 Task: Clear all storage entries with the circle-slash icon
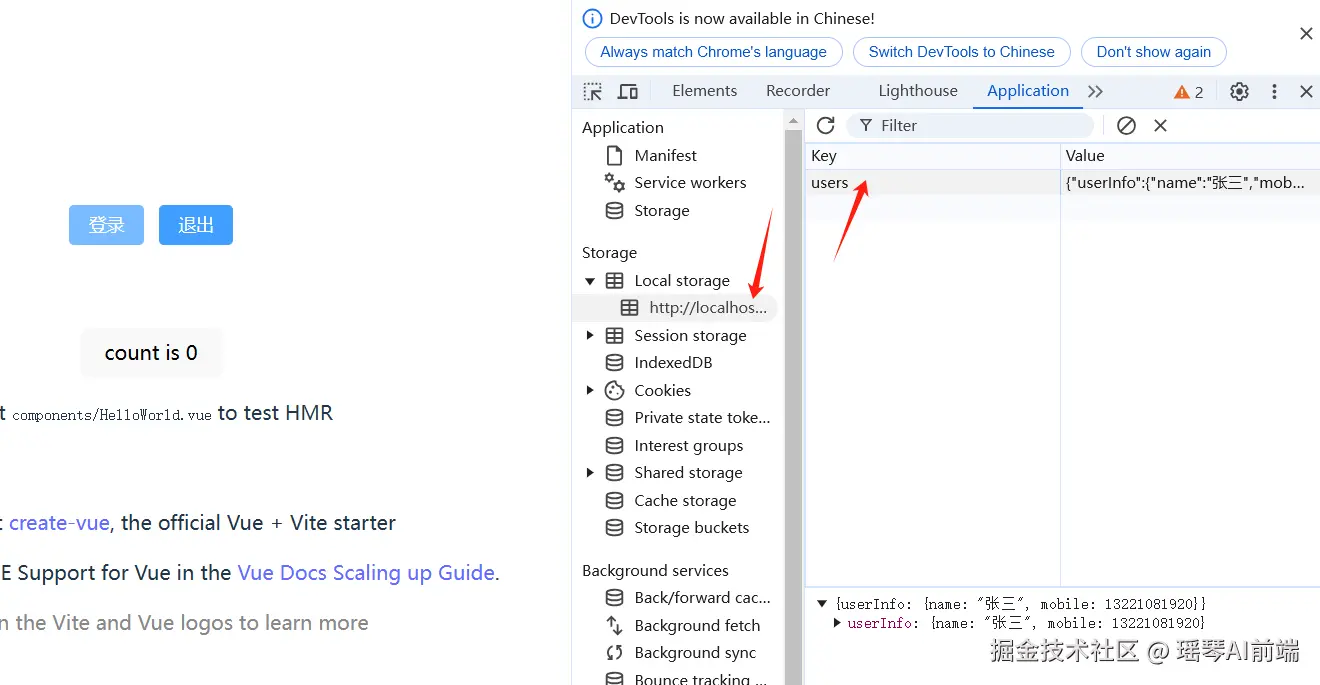click(x=1126, y=125)
